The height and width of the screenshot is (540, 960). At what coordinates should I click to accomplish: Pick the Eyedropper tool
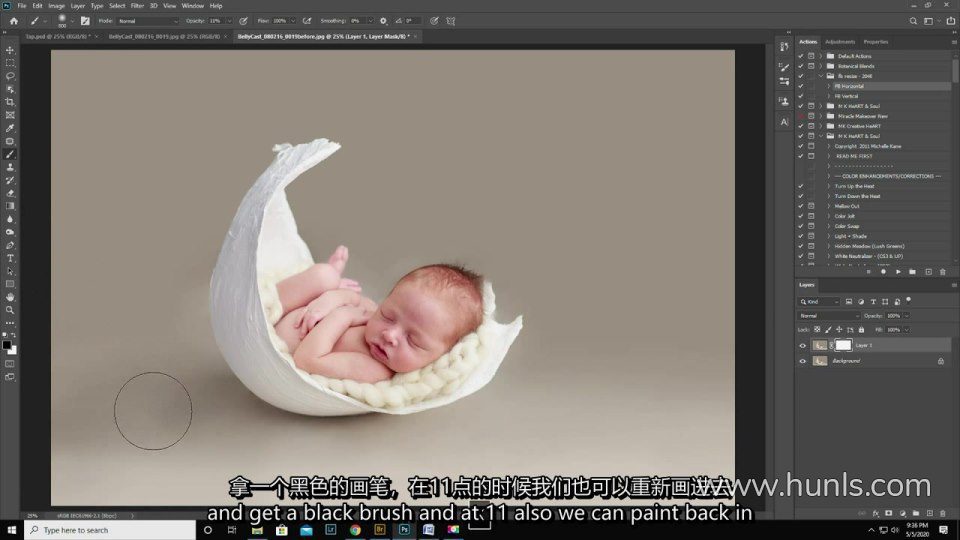point(10,128)
